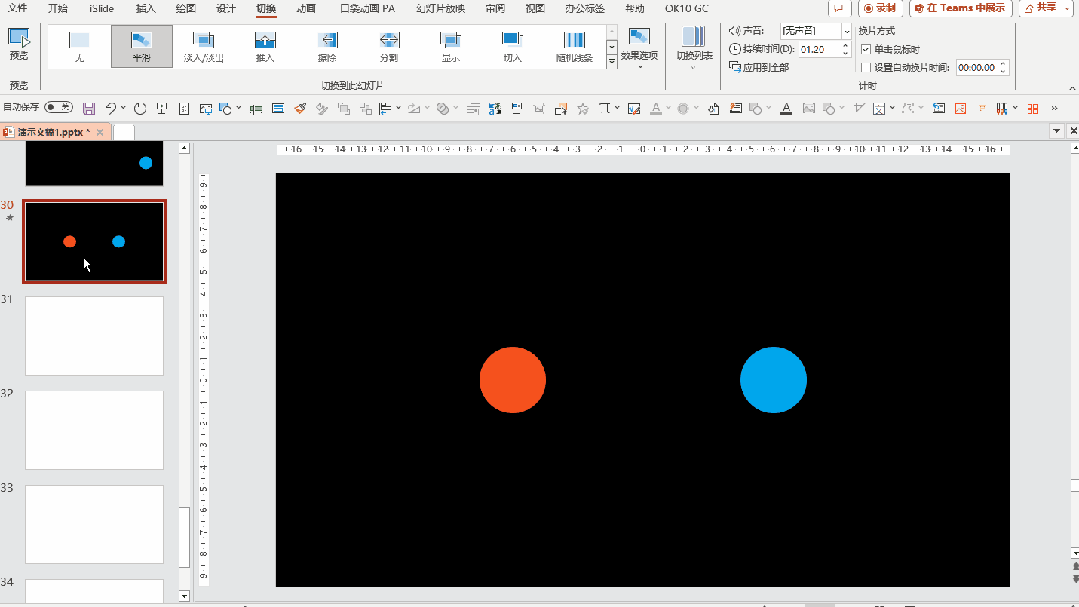The height and width of the screenshot is (607, 1079).
Task: Open a new blank document tab
Action: (124, 132)
